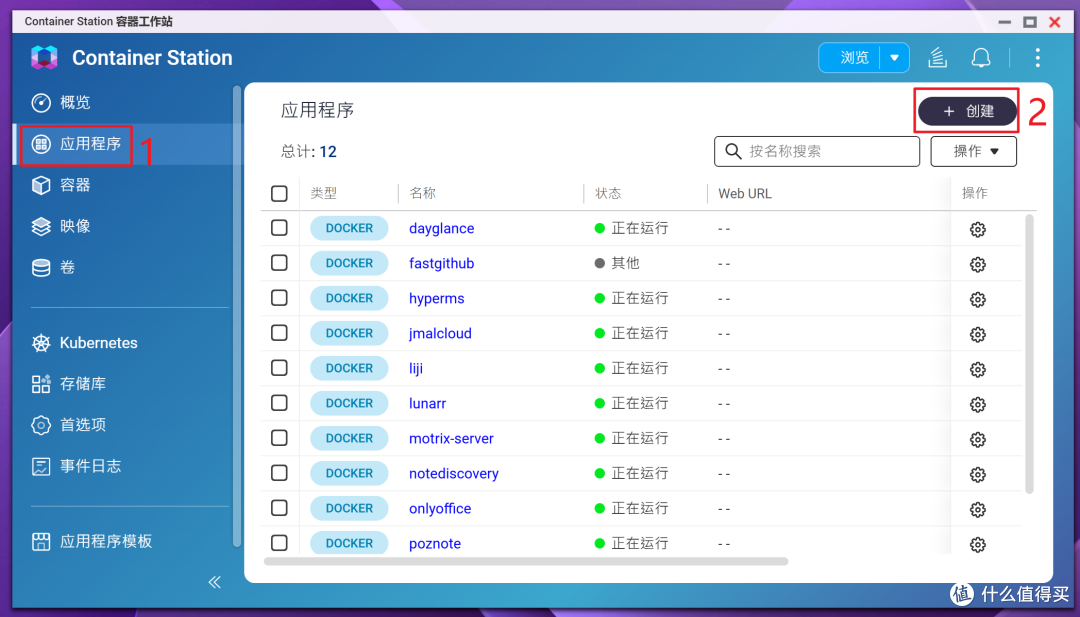1080x617 pixels.
Task: Click the magnifier icon in the search box
Action: pos(733,151)
